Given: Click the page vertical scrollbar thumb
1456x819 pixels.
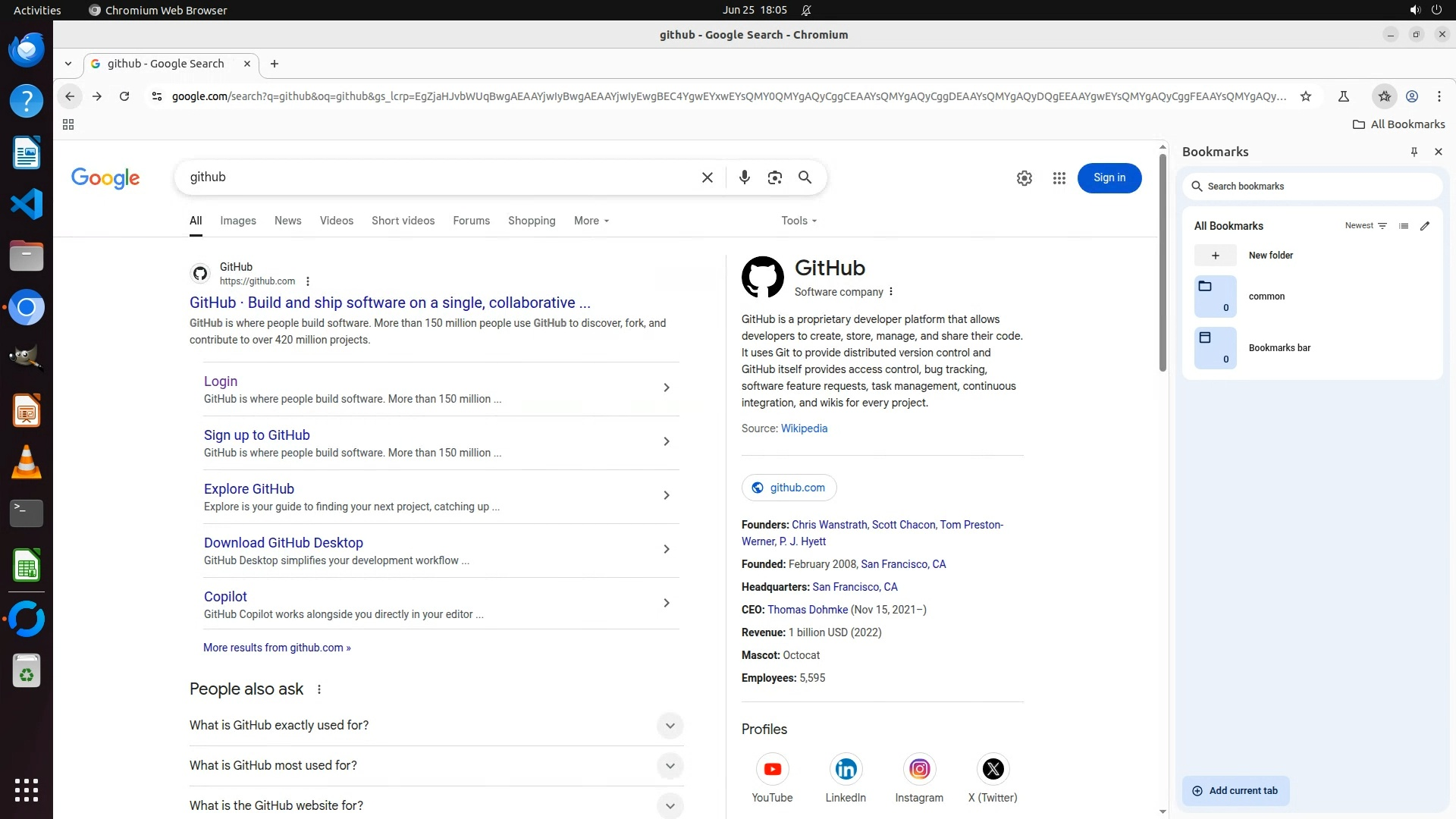Looking at the screenshot, I should 1163,262.
